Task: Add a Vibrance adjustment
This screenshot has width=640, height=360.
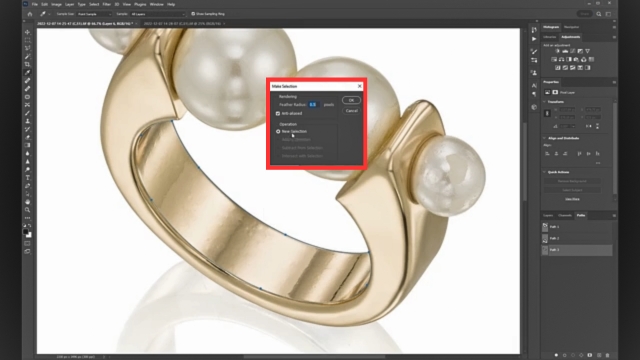Action: 588,51
